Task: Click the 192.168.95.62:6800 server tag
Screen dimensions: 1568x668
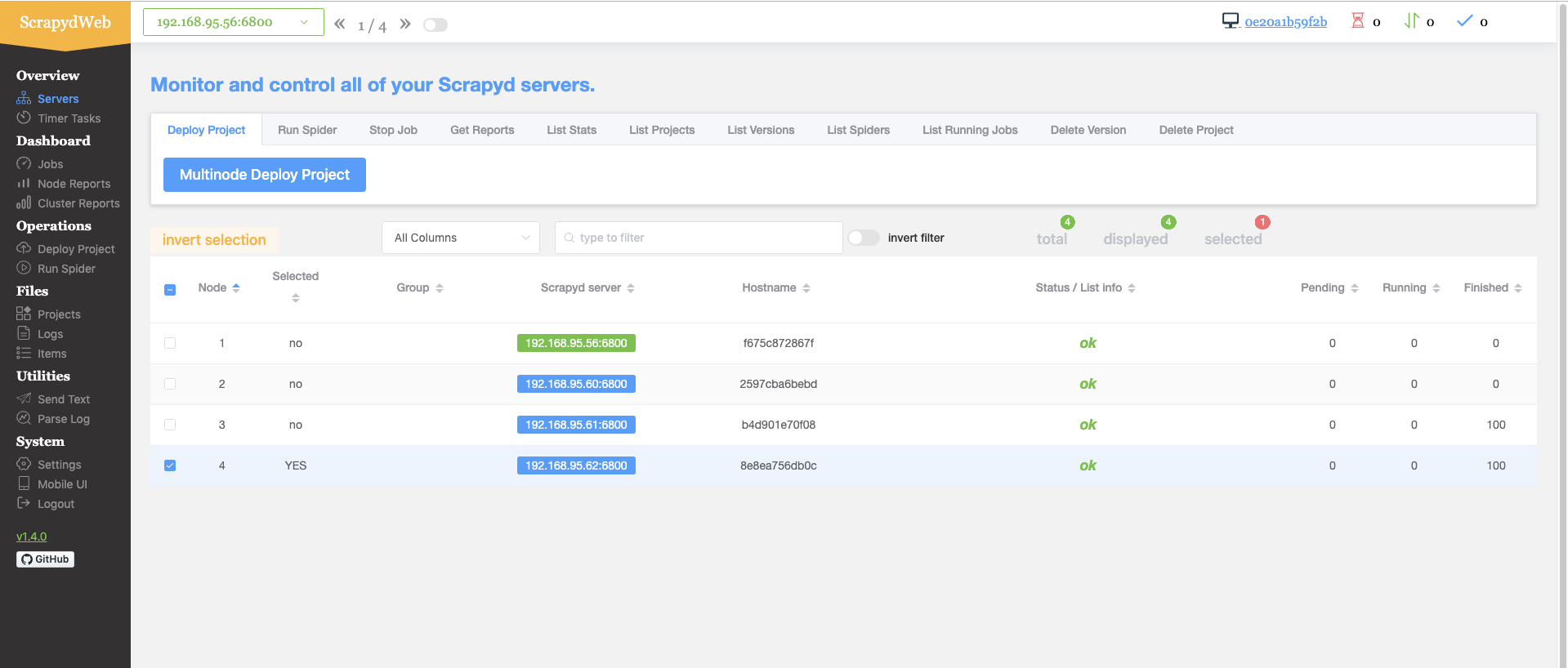Action: (576, 465)
